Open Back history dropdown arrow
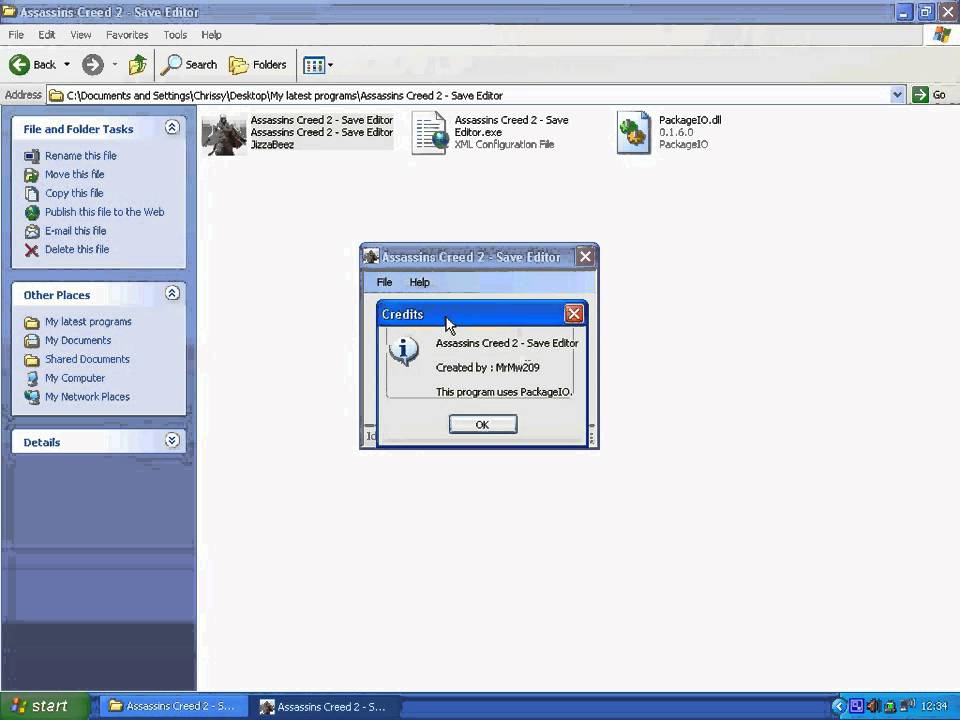This screenshot has width=960, height=720. click(67, 64)
